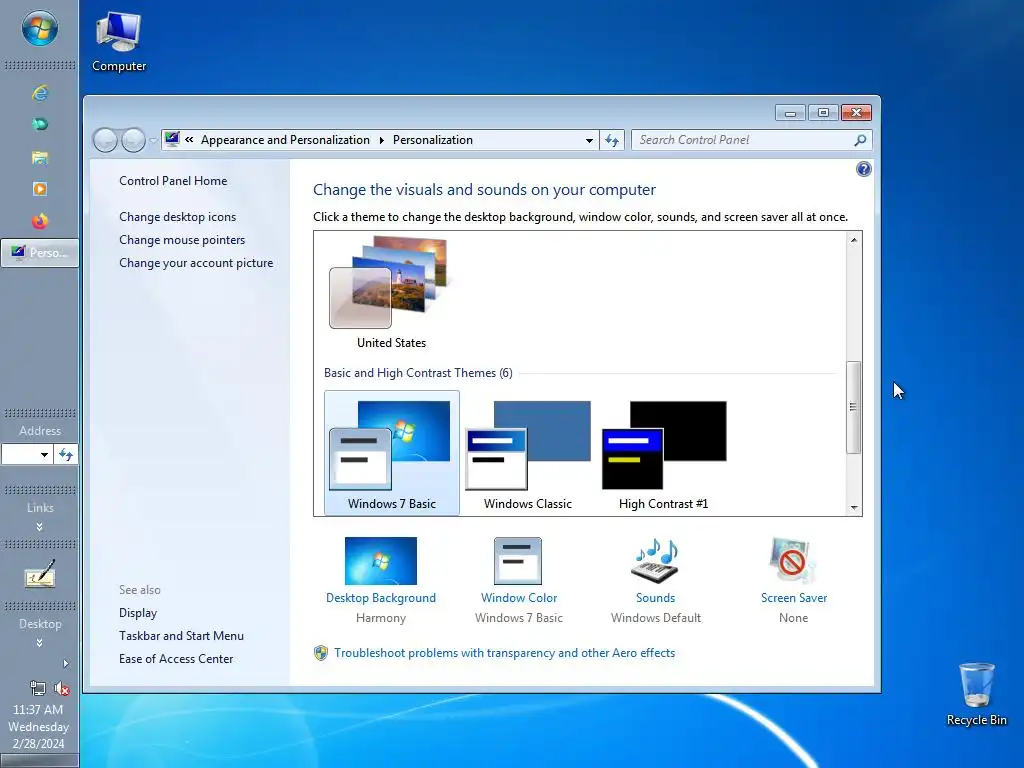Expand the Desktop toolbar chevron
The image size is (1024, 768).
[x=39, y=643]
